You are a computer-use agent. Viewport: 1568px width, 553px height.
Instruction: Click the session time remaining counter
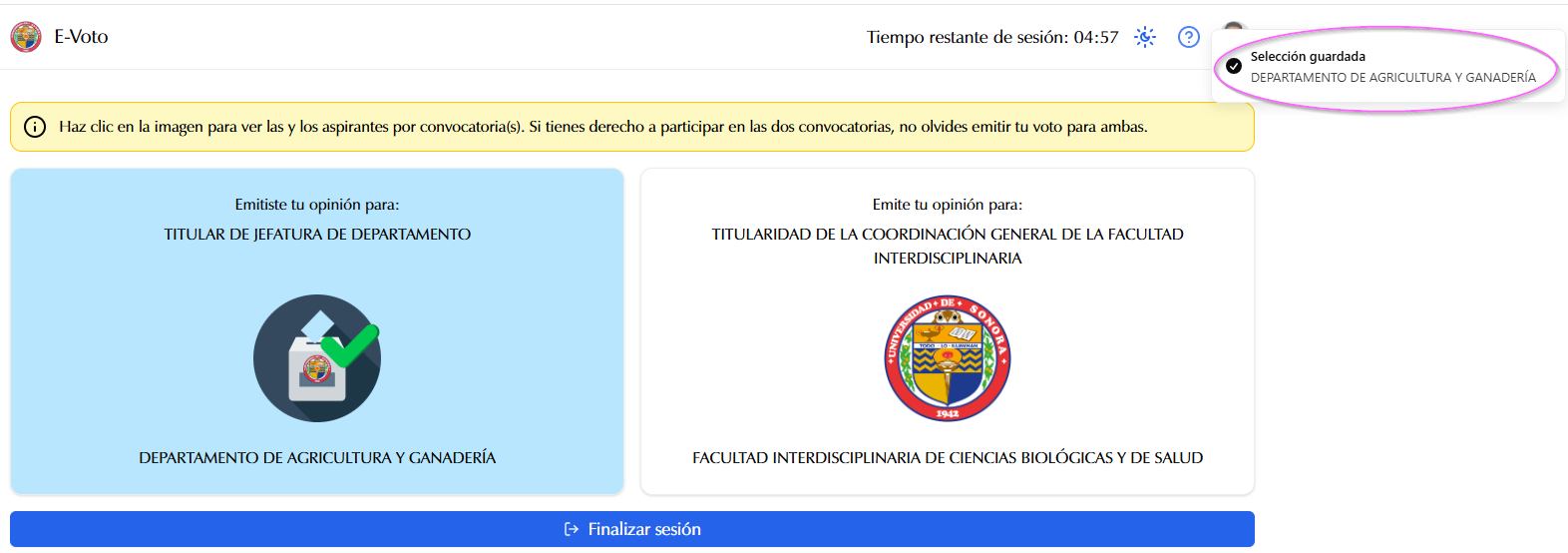[x=991, y=37]
